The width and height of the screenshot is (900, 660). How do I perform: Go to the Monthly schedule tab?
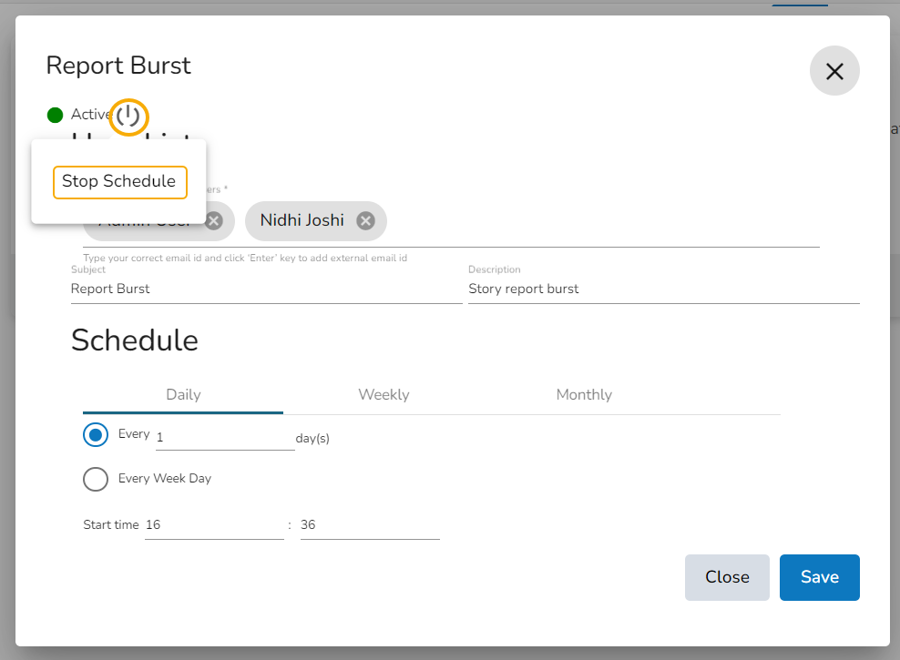click(x=584, y=395)
